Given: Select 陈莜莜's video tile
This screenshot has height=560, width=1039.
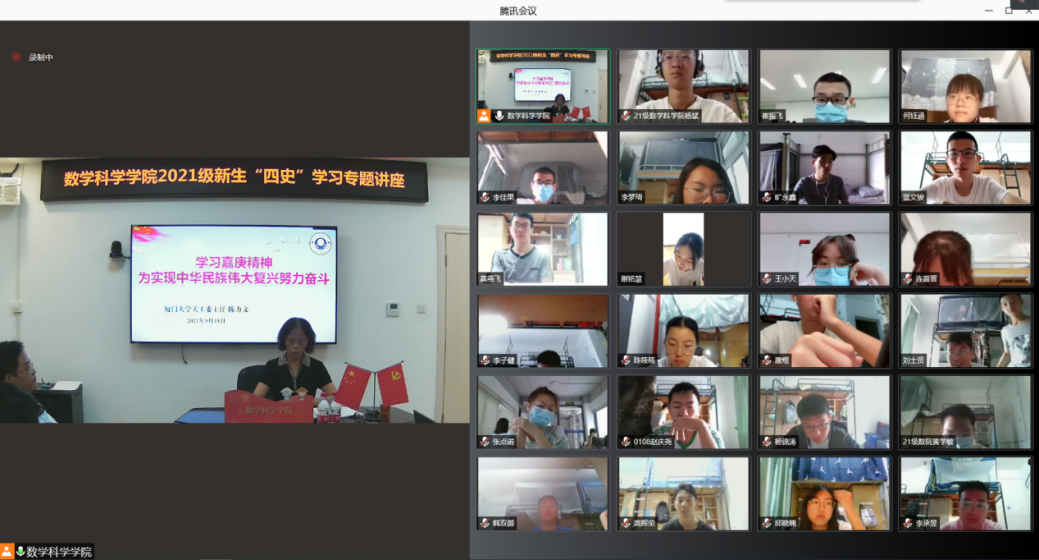Looking at the screenshot, I should 683,329.
